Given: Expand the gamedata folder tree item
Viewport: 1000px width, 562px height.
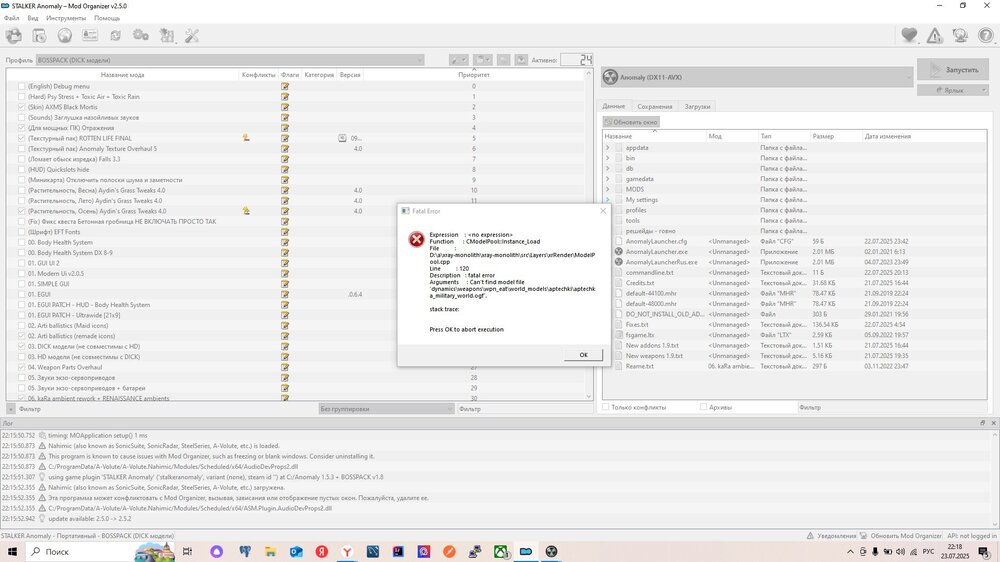Looking at the screenshot, I should pyautogui.click(x=607, y=178).
